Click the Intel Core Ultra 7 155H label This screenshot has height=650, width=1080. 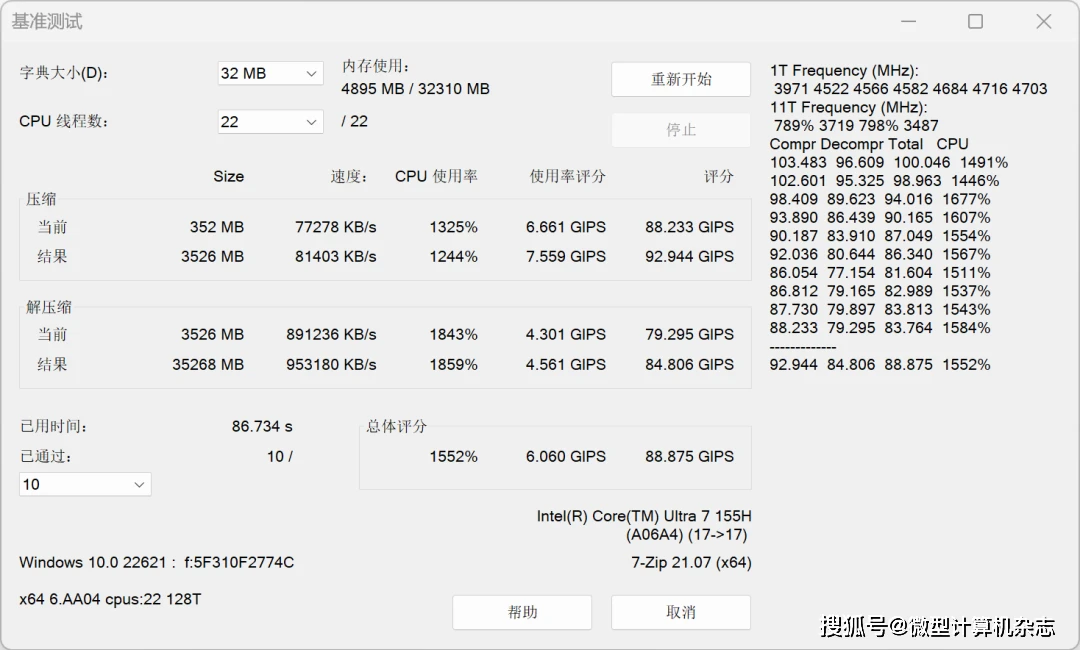pos(643,516)
